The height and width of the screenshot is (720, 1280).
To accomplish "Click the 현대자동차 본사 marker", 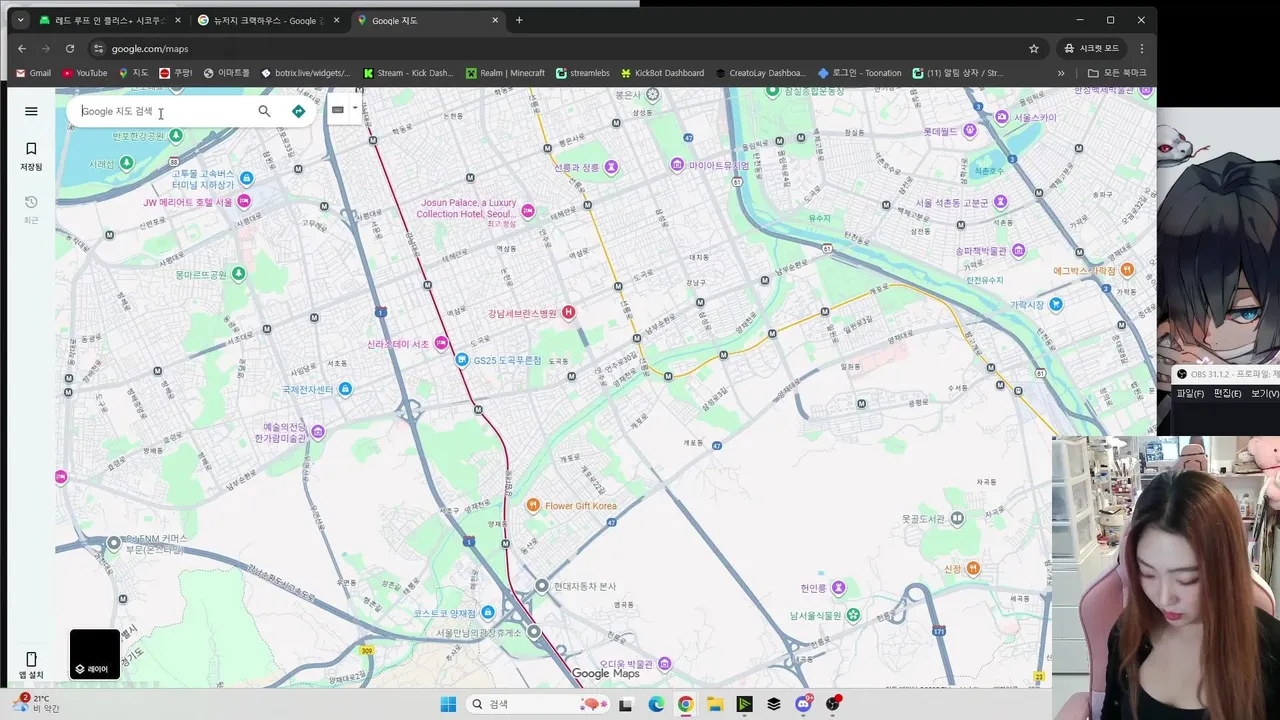I will coord(542,586).
